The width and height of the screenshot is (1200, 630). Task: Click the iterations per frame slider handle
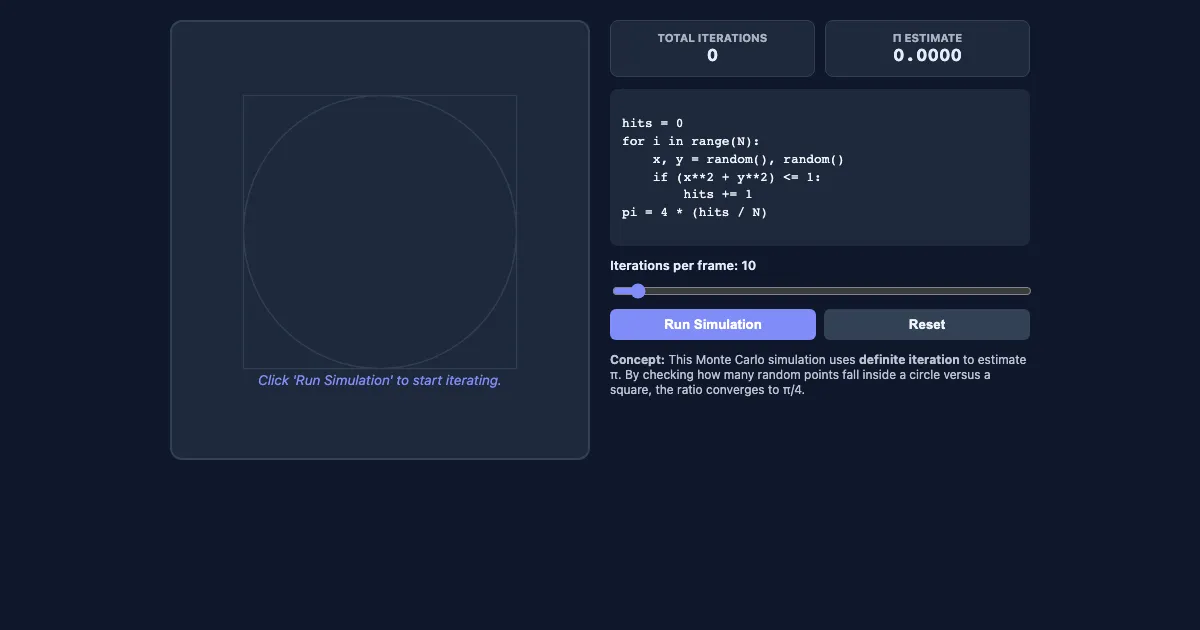click(637, 291)
